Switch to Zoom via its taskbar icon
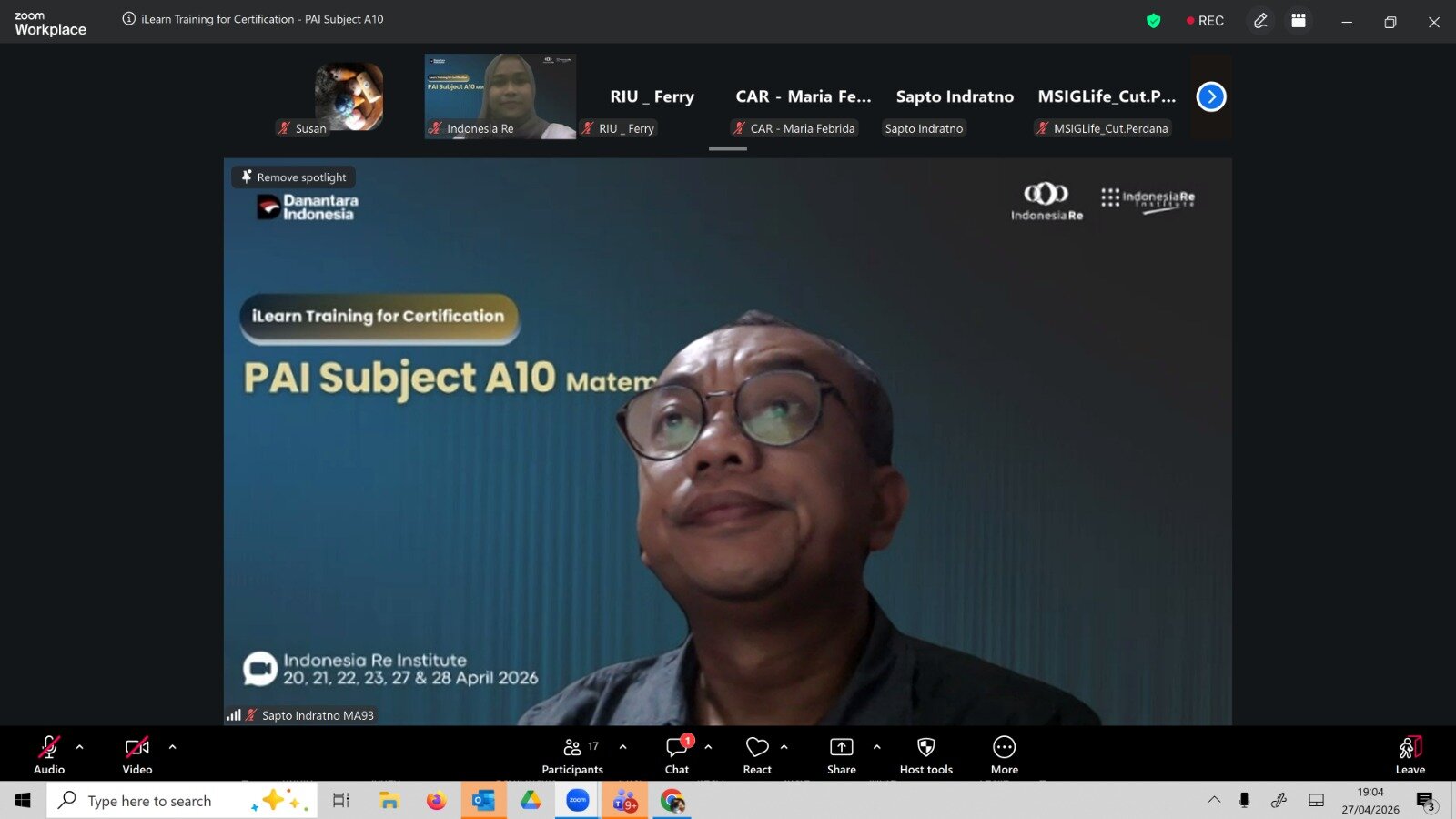The width and height of the screenshot is (1456, 819). 578,801
